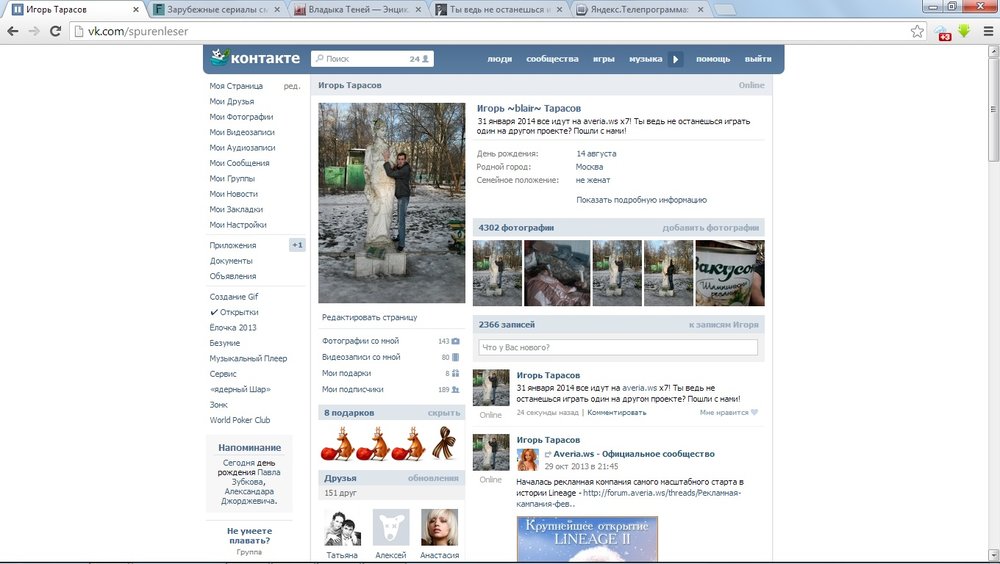Click Редактировать страницу link
The image size is (1000, 564).
369,317
